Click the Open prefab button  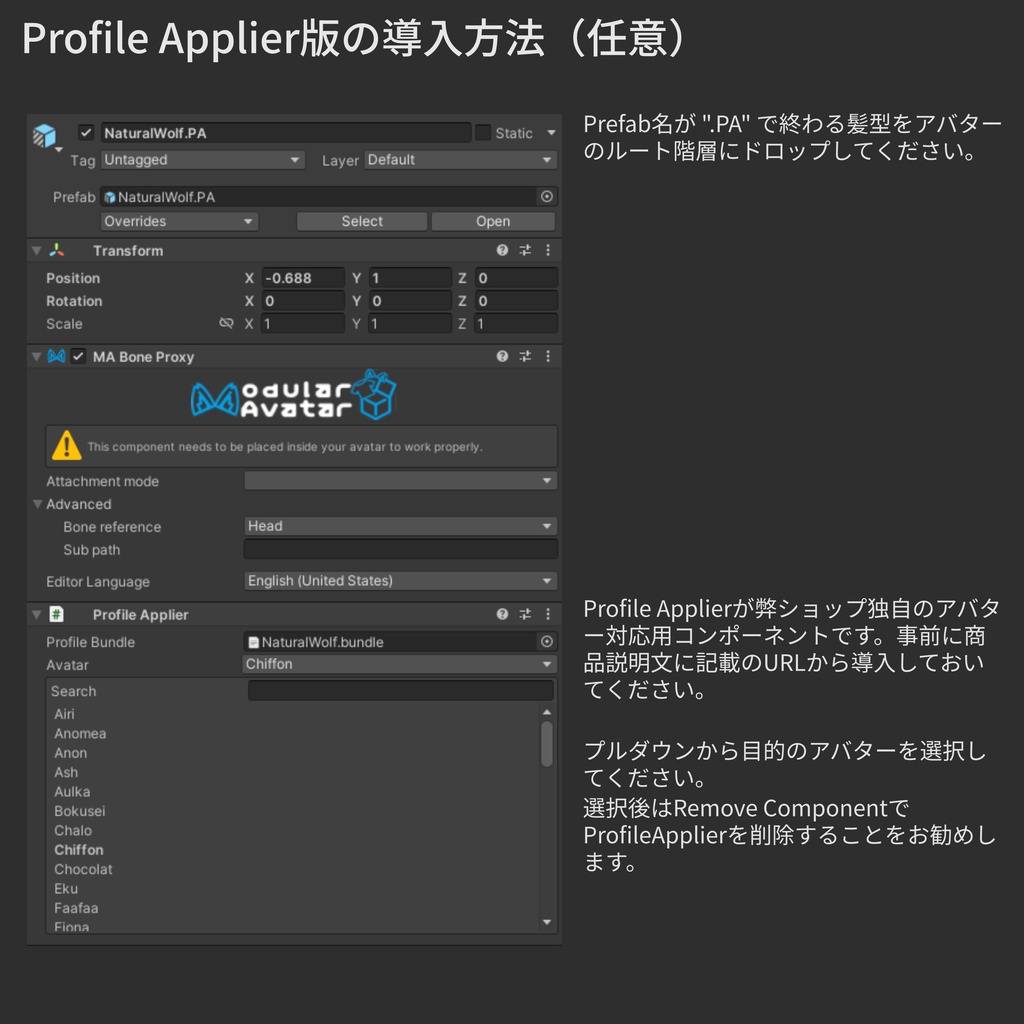[x=493, y=221]
